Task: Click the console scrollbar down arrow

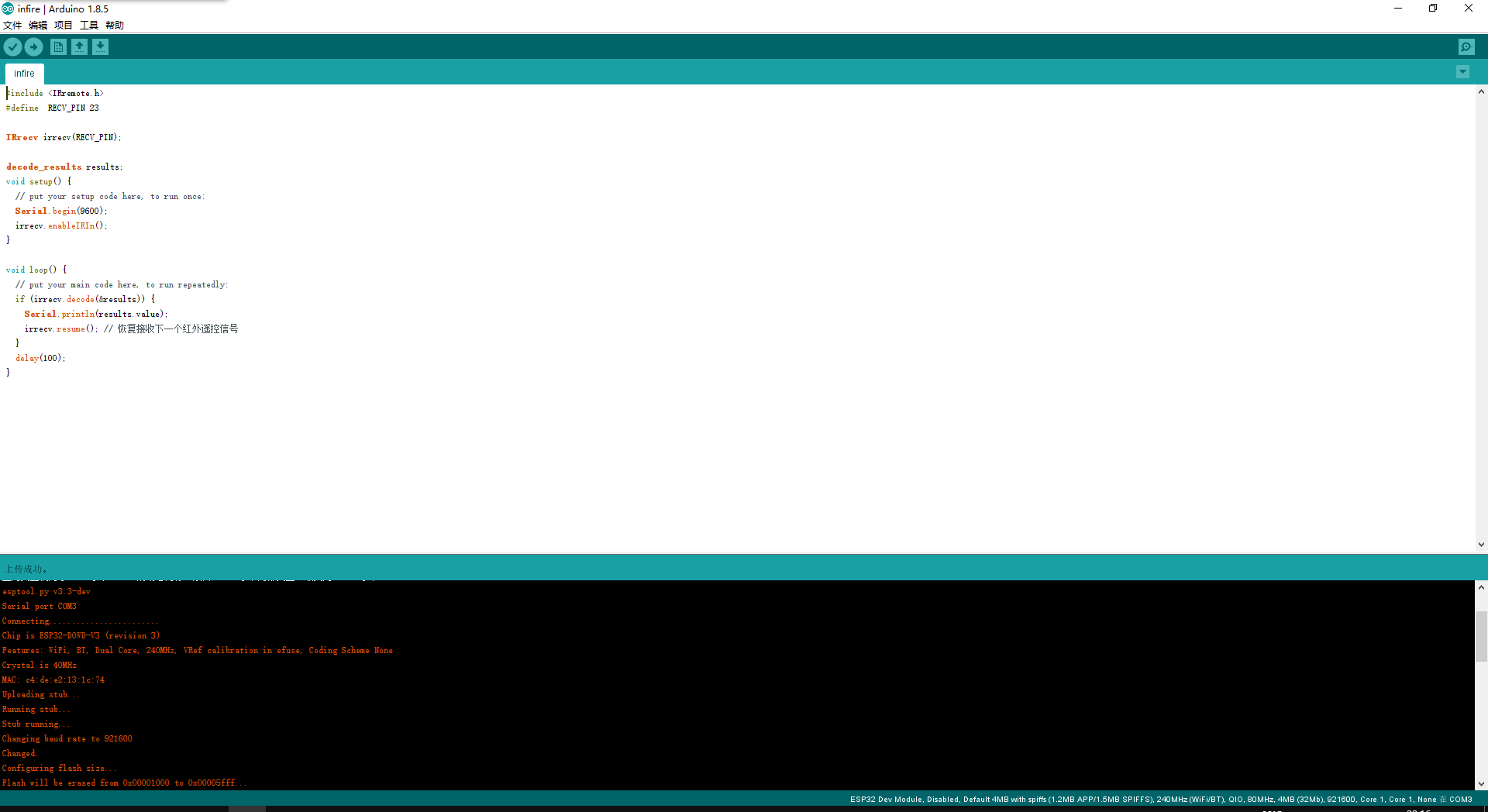Action: pyautogui.click(x=1481, y=784)
